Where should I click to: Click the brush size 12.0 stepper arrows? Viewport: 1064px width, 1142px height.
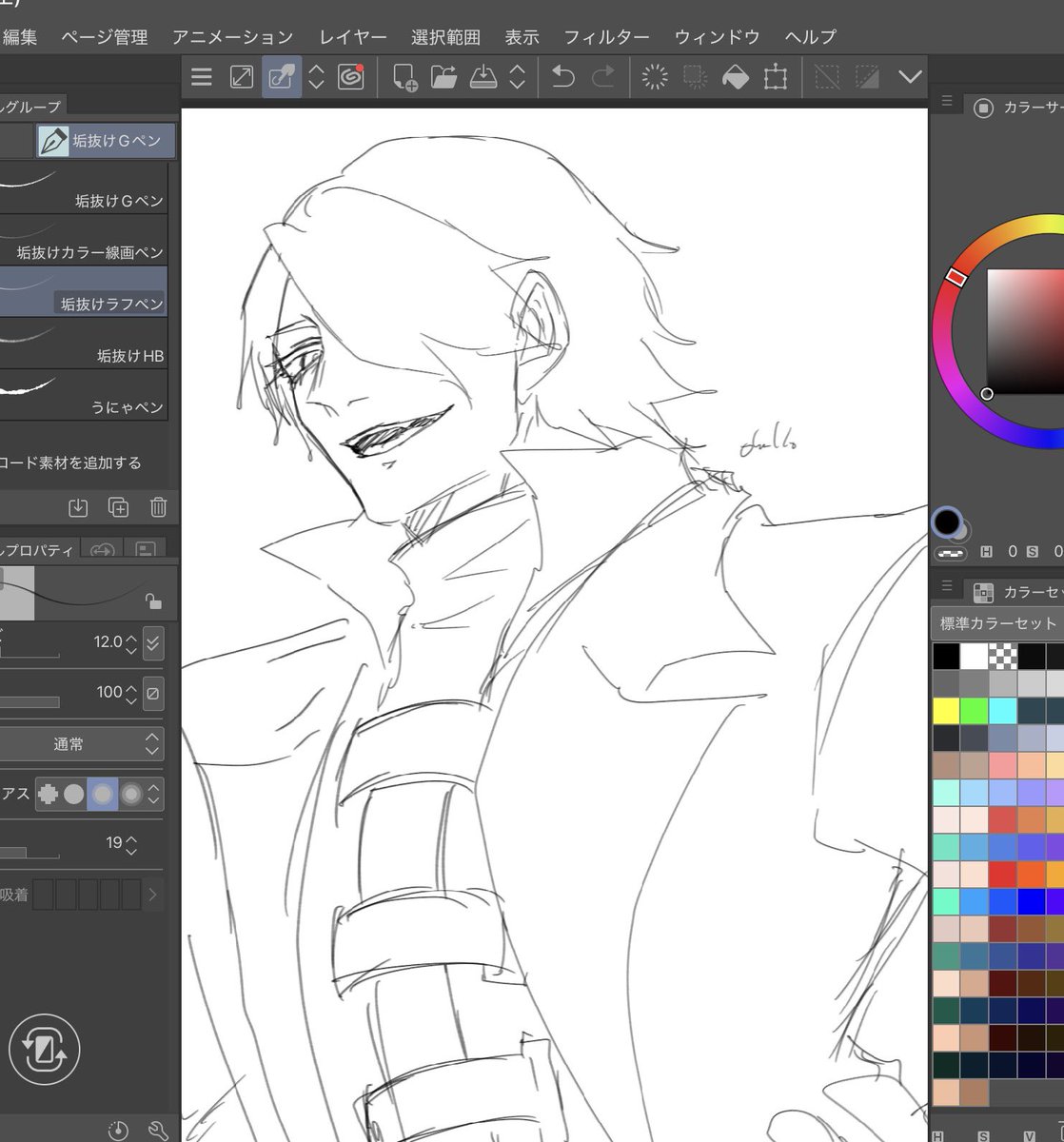click(131, 642)
